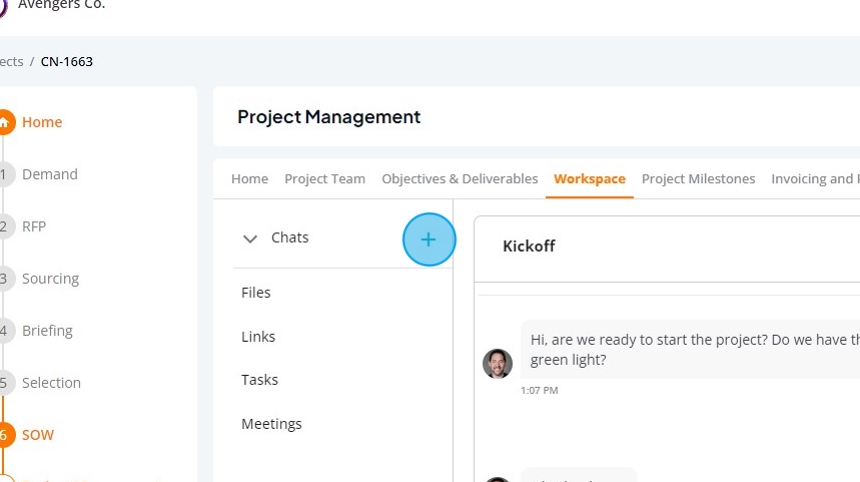This screenshot has height=482, width=860.
Task: Click the sender avatar beside the first message
Action: tap(497, 364)
